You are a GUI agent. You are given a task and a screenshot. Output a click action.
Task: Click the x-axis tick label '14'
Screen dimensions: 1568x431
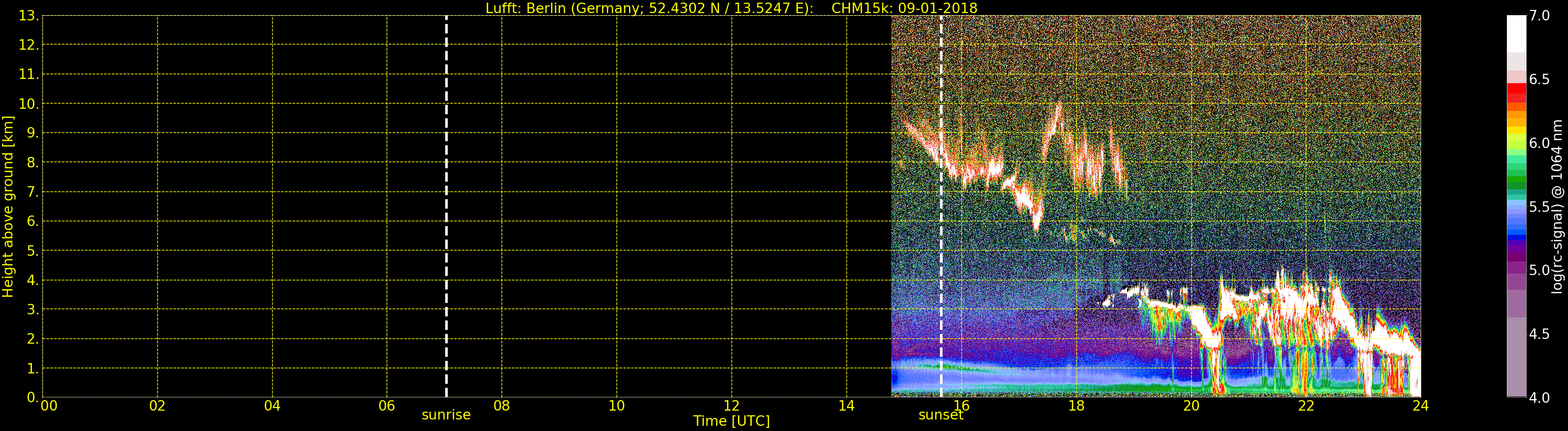pos(846,405)
